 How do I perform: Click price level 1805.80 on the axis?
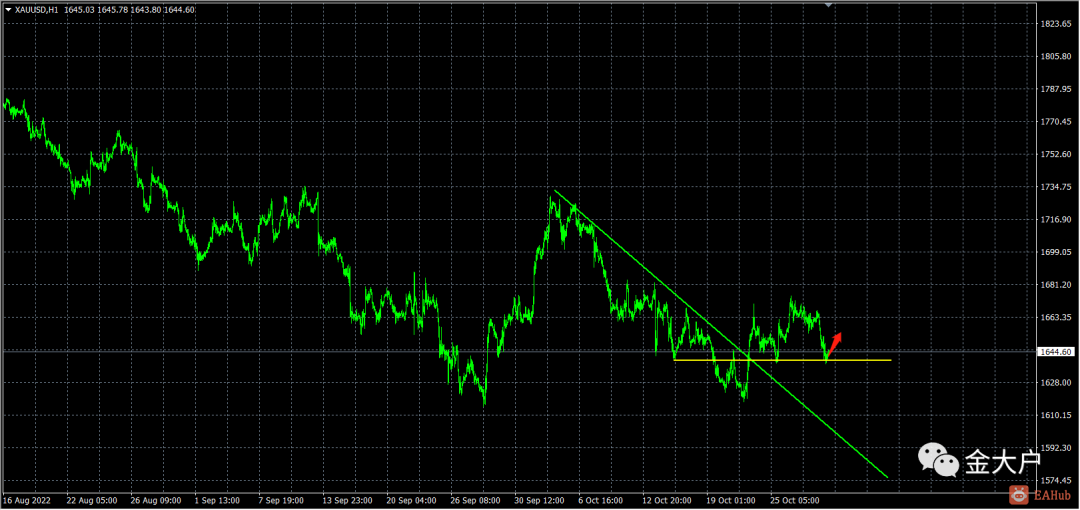pos(1057,57)
